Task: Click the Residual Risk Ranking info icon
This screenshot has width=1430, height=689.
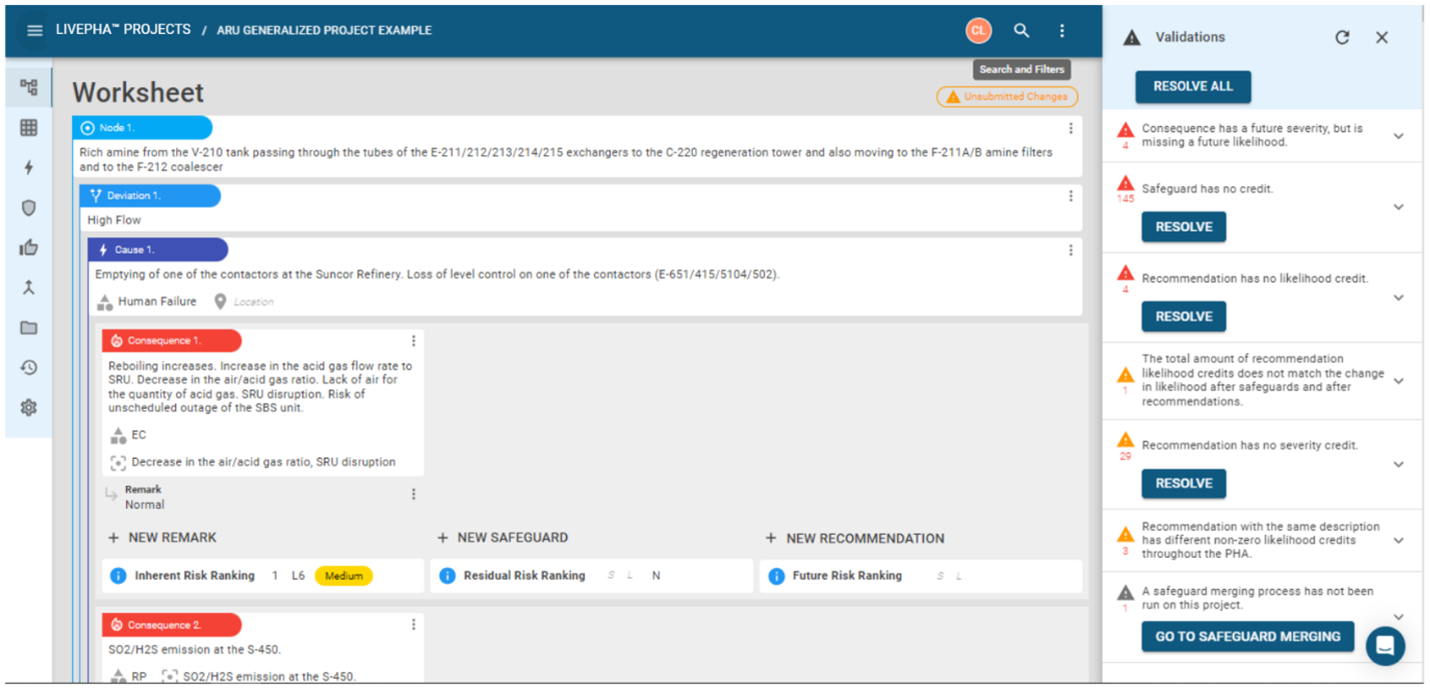Action: [447, 576]
